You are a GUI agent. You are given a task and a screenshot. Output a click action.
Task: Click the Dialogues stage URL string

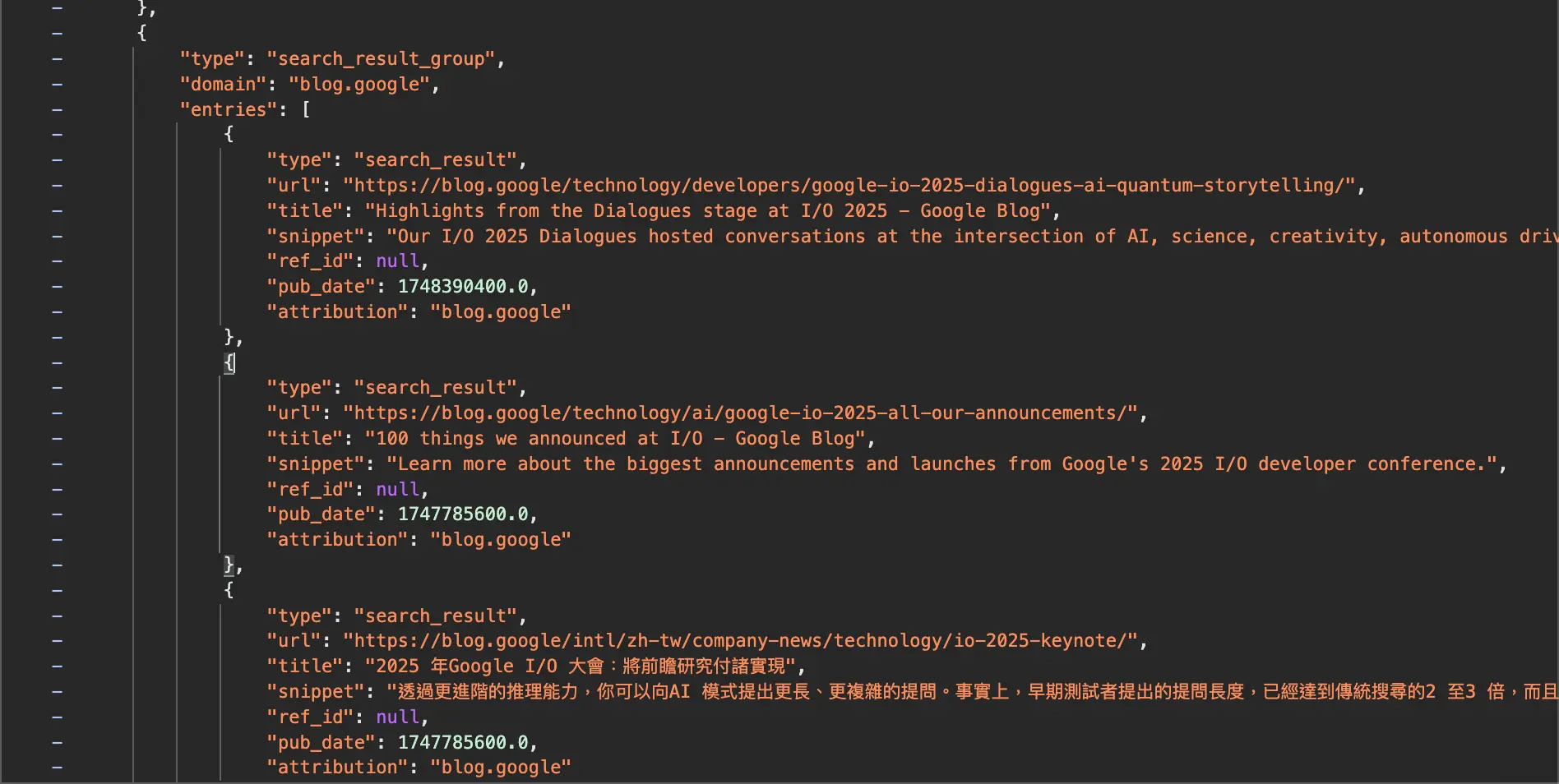tap(849, 186)
